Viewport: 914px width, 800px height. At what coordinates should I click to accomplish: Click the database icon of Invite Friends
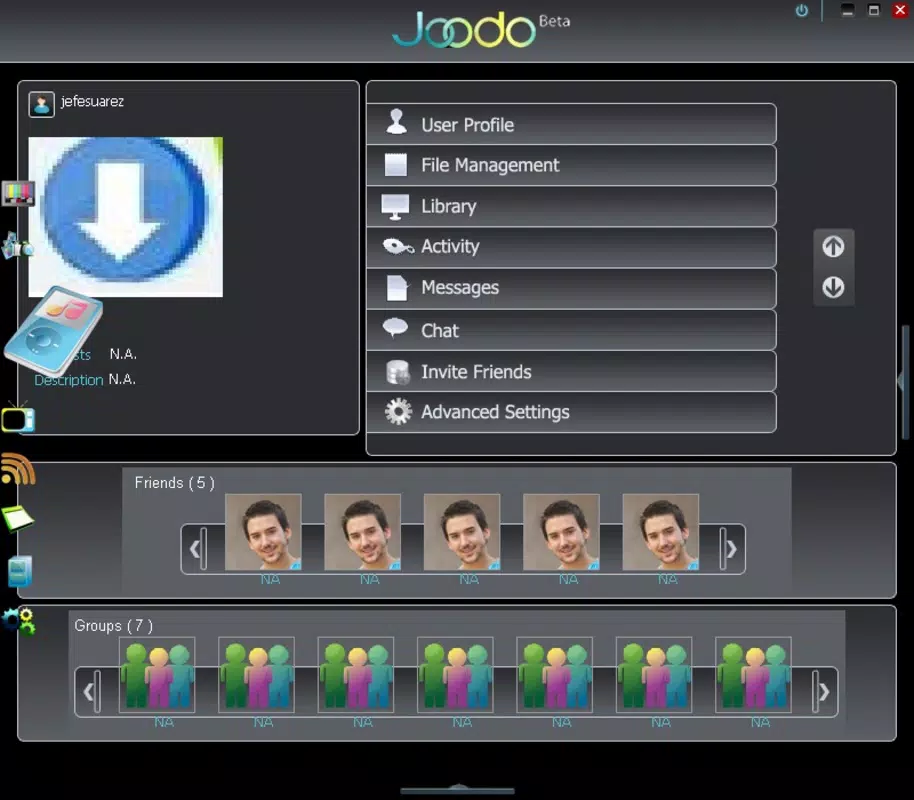(398, 372)
